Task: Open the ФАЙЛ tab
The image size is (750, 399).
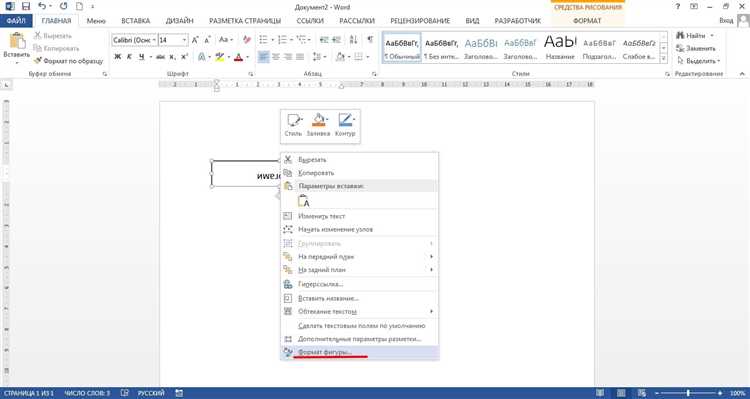Action: [x=16, y=21]
